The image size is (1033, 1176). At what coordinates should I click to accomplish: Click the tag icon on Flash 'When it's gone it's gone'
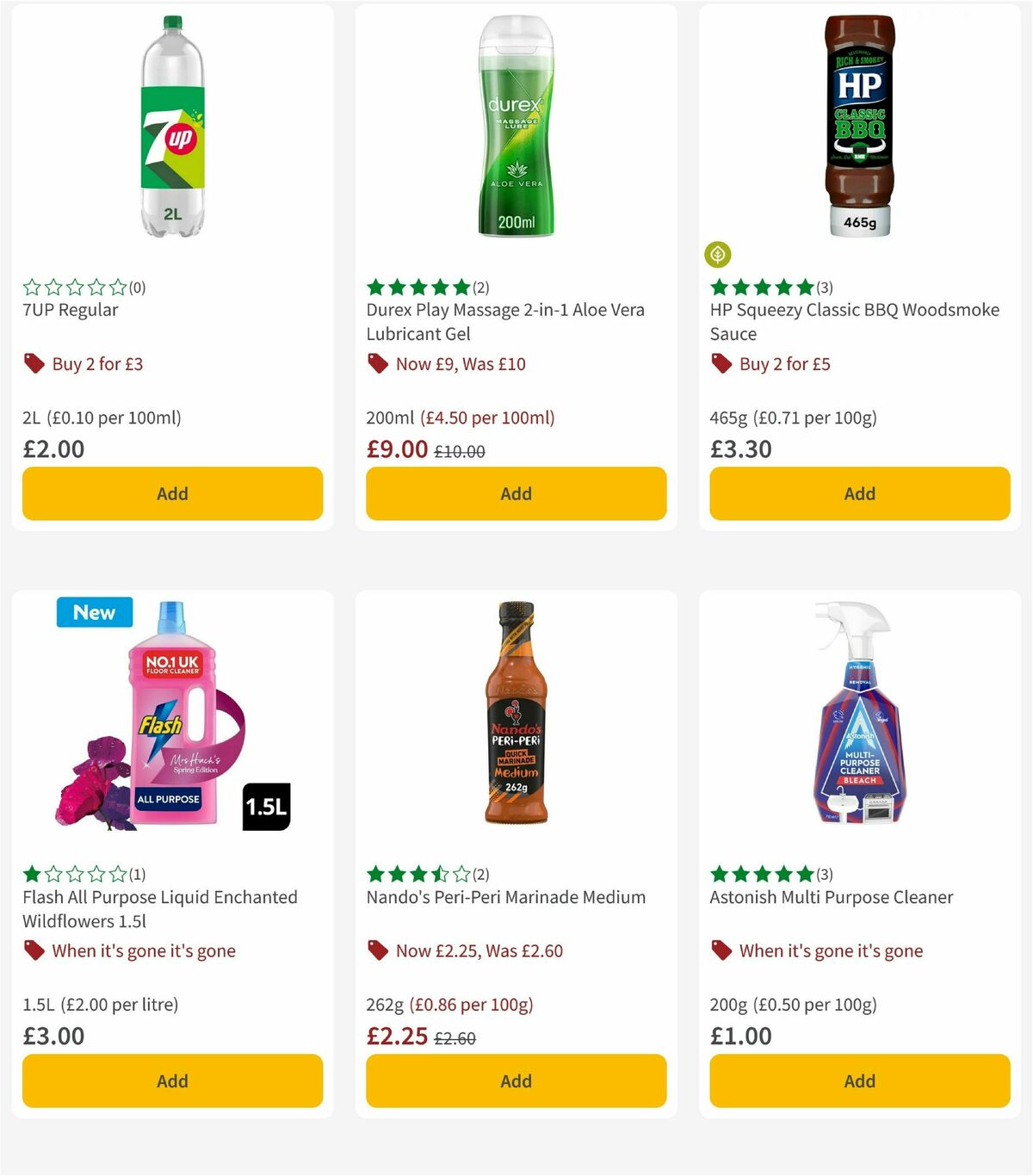tap(34, 950)
